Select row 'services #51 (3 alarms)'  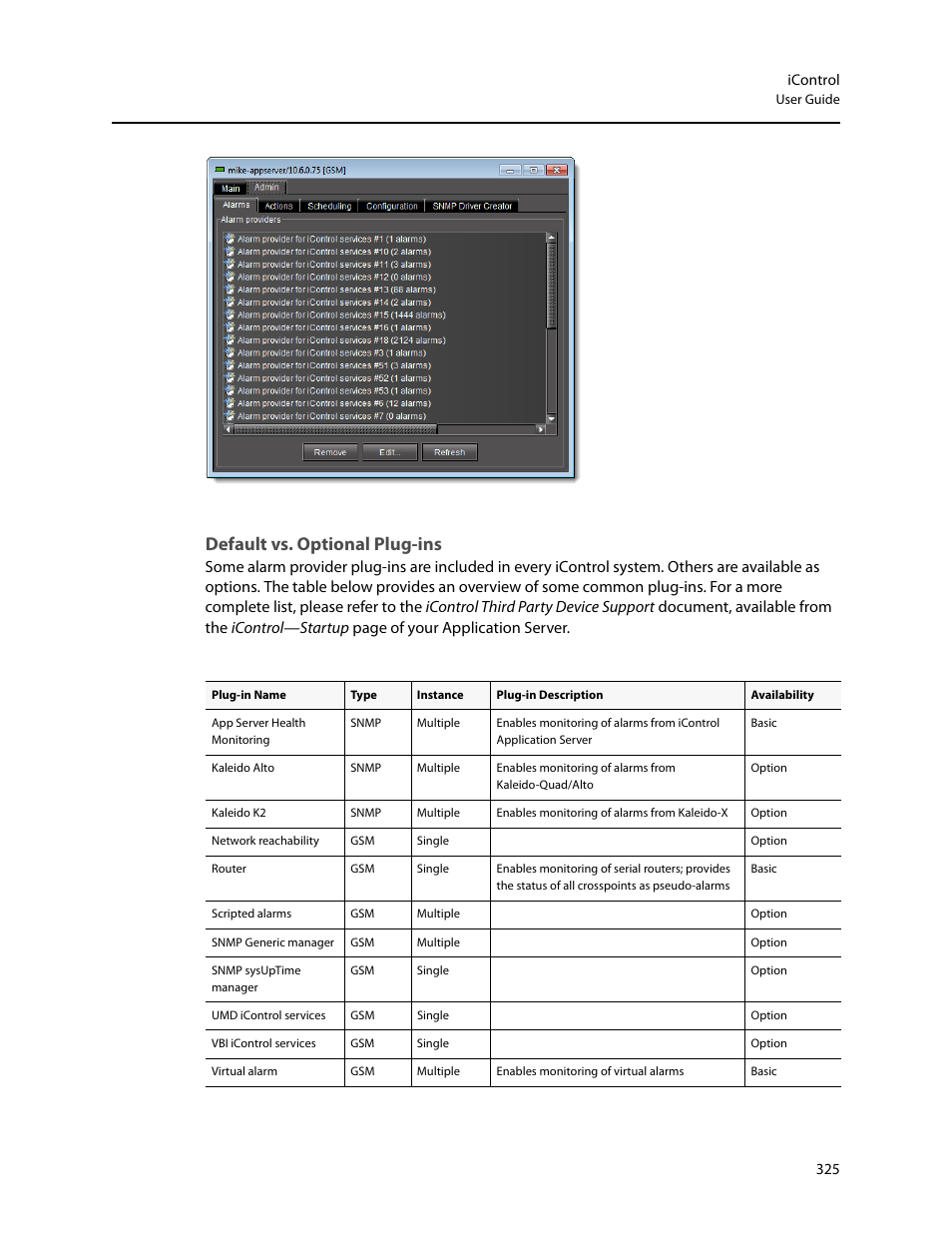click(384, 365)
